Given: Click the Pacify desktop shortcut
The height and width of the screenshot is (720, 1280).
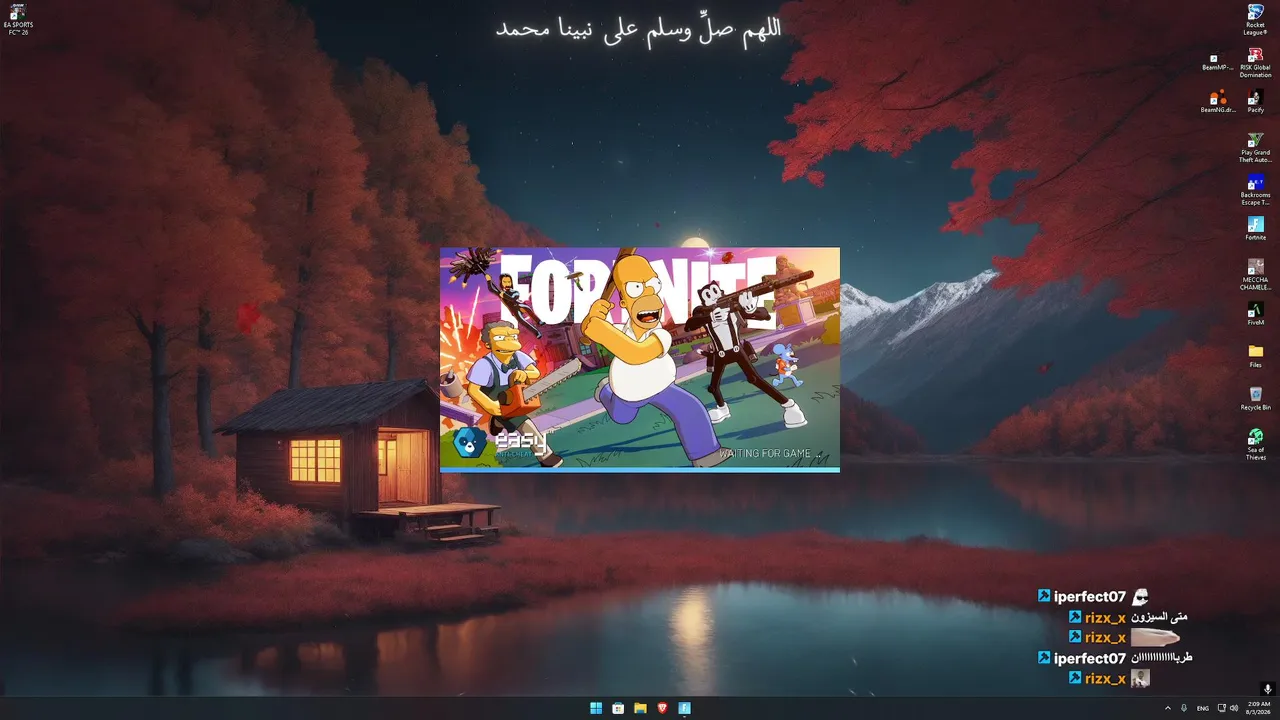Looking at the screenshot, I should tap(1255, 102).
